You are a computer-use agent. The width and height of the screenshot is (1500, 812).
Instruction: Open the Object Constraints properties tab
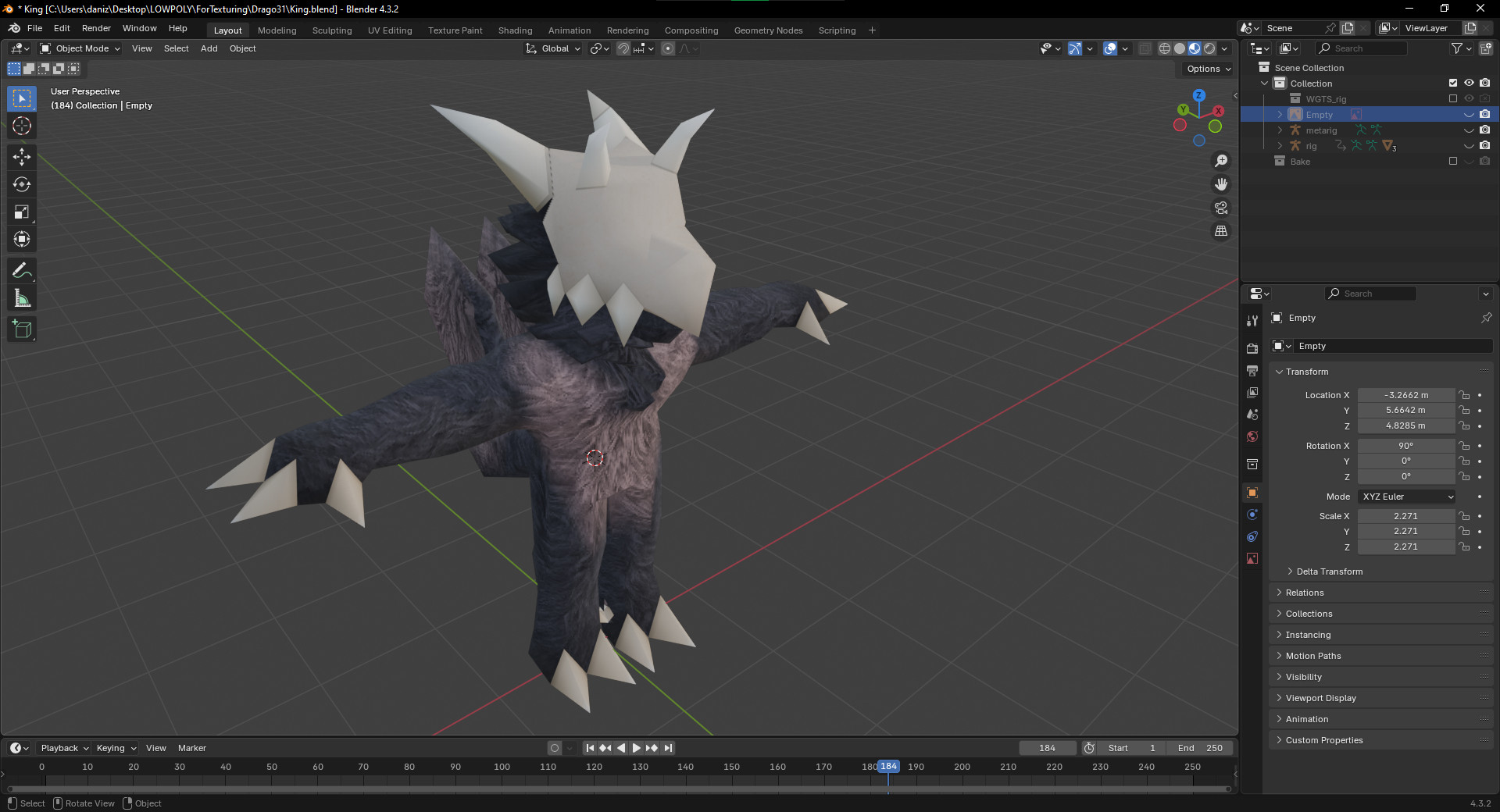coord(1252,536)
